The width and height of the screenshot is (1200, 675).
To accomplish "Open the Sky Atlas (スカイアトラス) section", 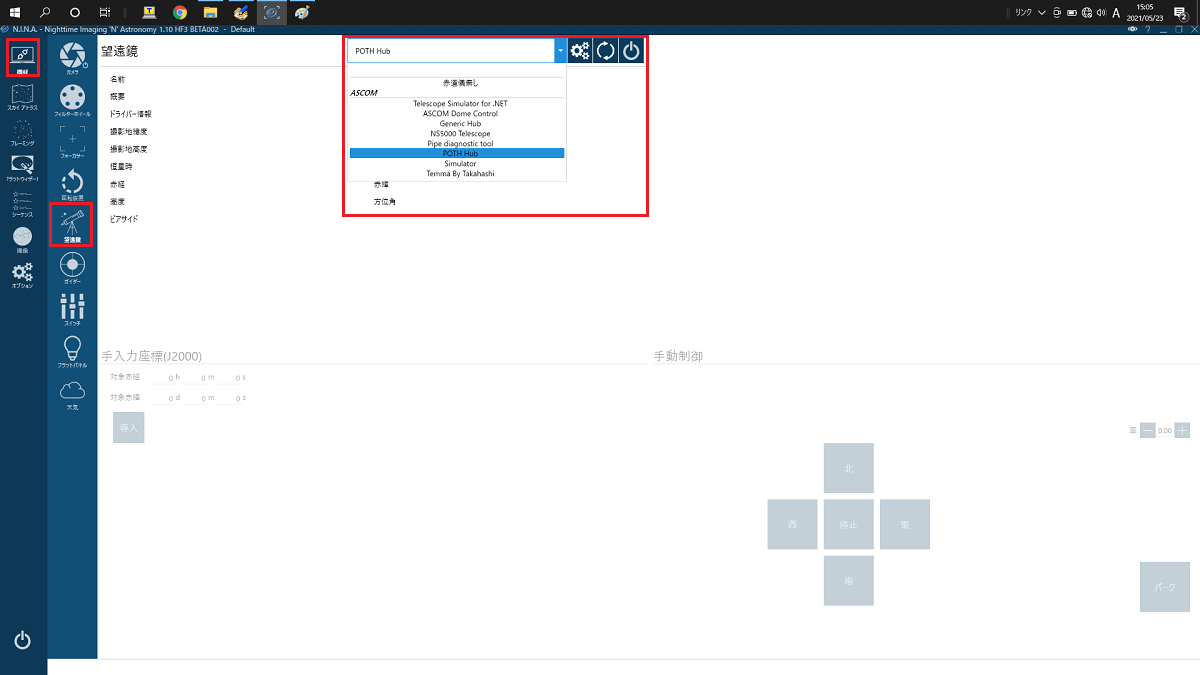I will [22, 98].
